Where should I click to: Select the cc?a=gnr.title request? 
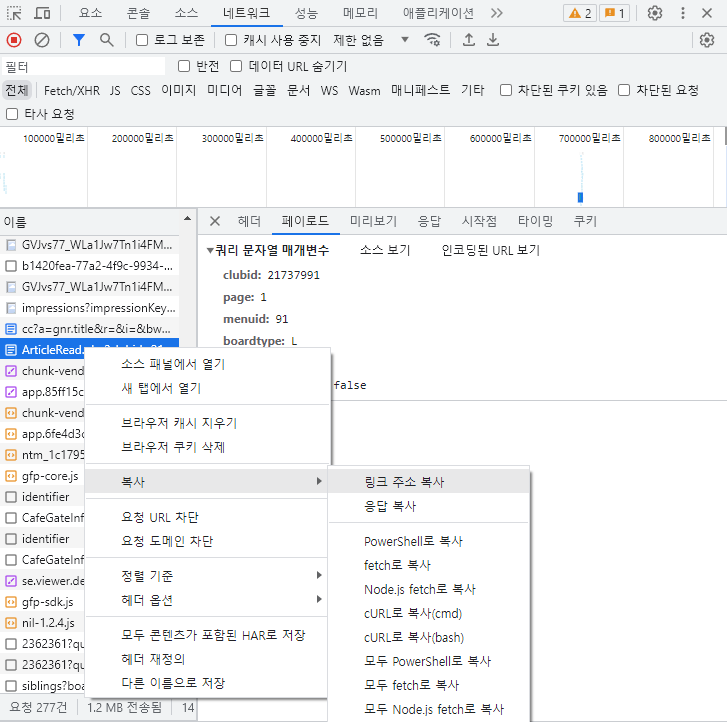coord(89,329)
